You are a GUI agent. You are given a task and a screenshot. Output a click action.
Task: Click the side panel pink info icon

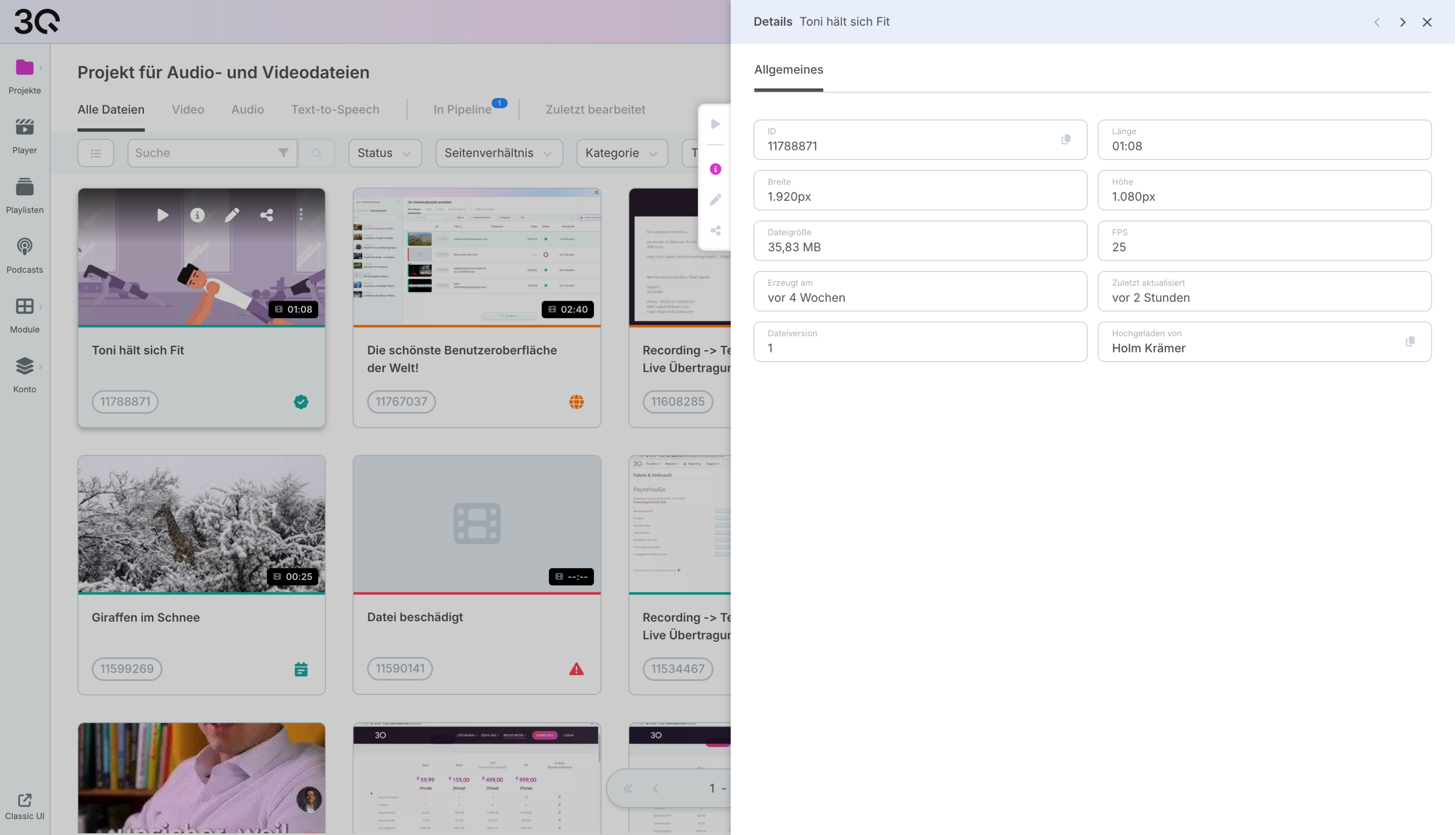pyautogui.click(x=715, y=169)
